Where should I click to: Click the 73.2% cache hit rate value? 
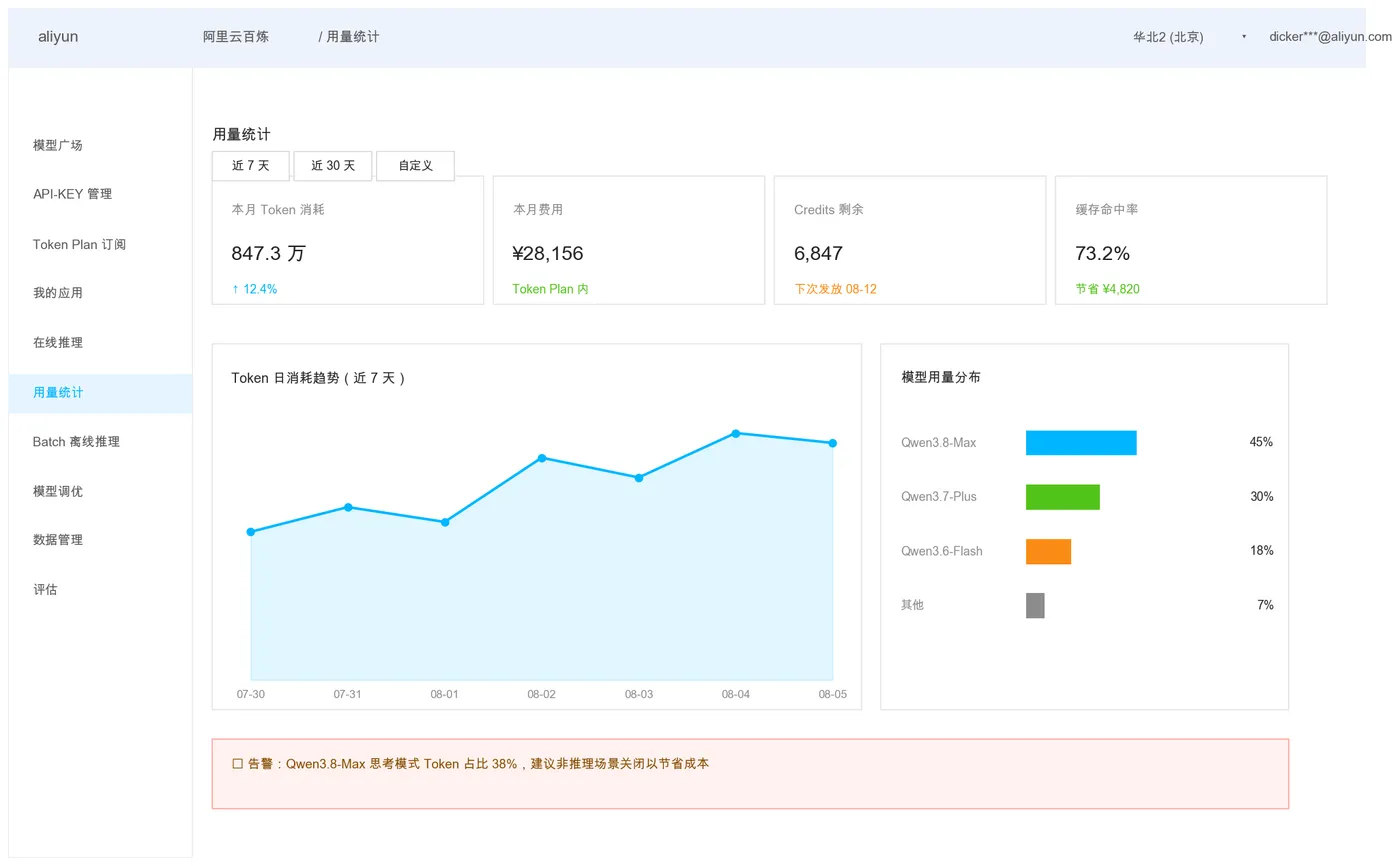[1102, 253]
